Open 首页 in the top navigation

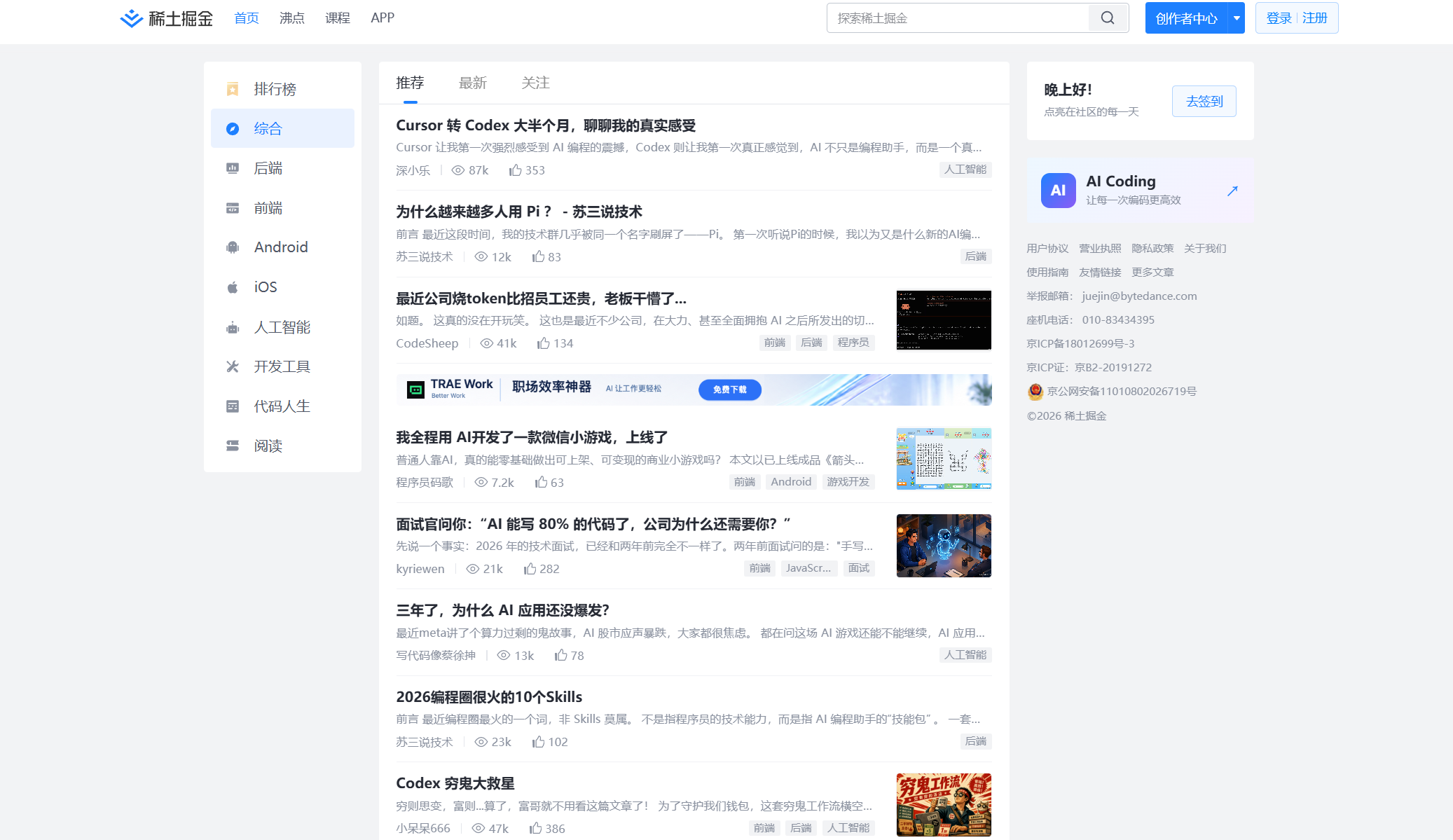pos(247,18)
